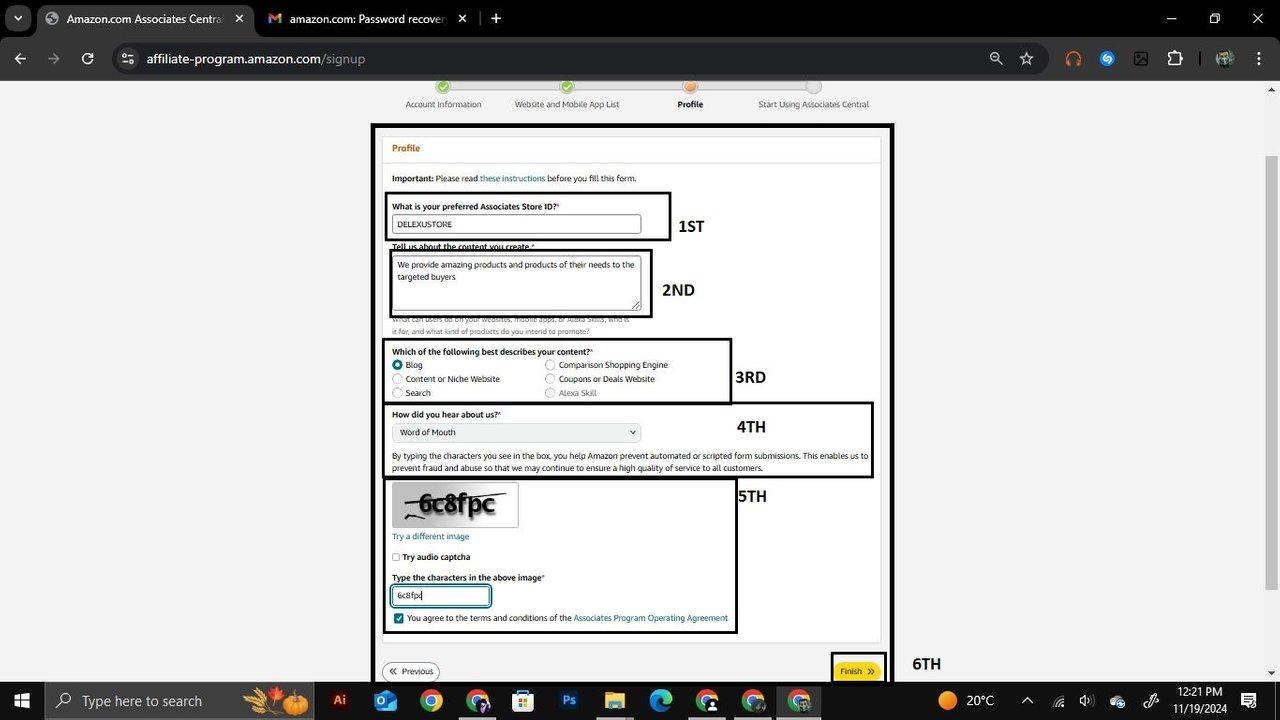The height and width of the screenshot is (720, 1280).
Task: Click the captcha image 6c8fpc
Action: pyautogui.click(x=455, y=505)
